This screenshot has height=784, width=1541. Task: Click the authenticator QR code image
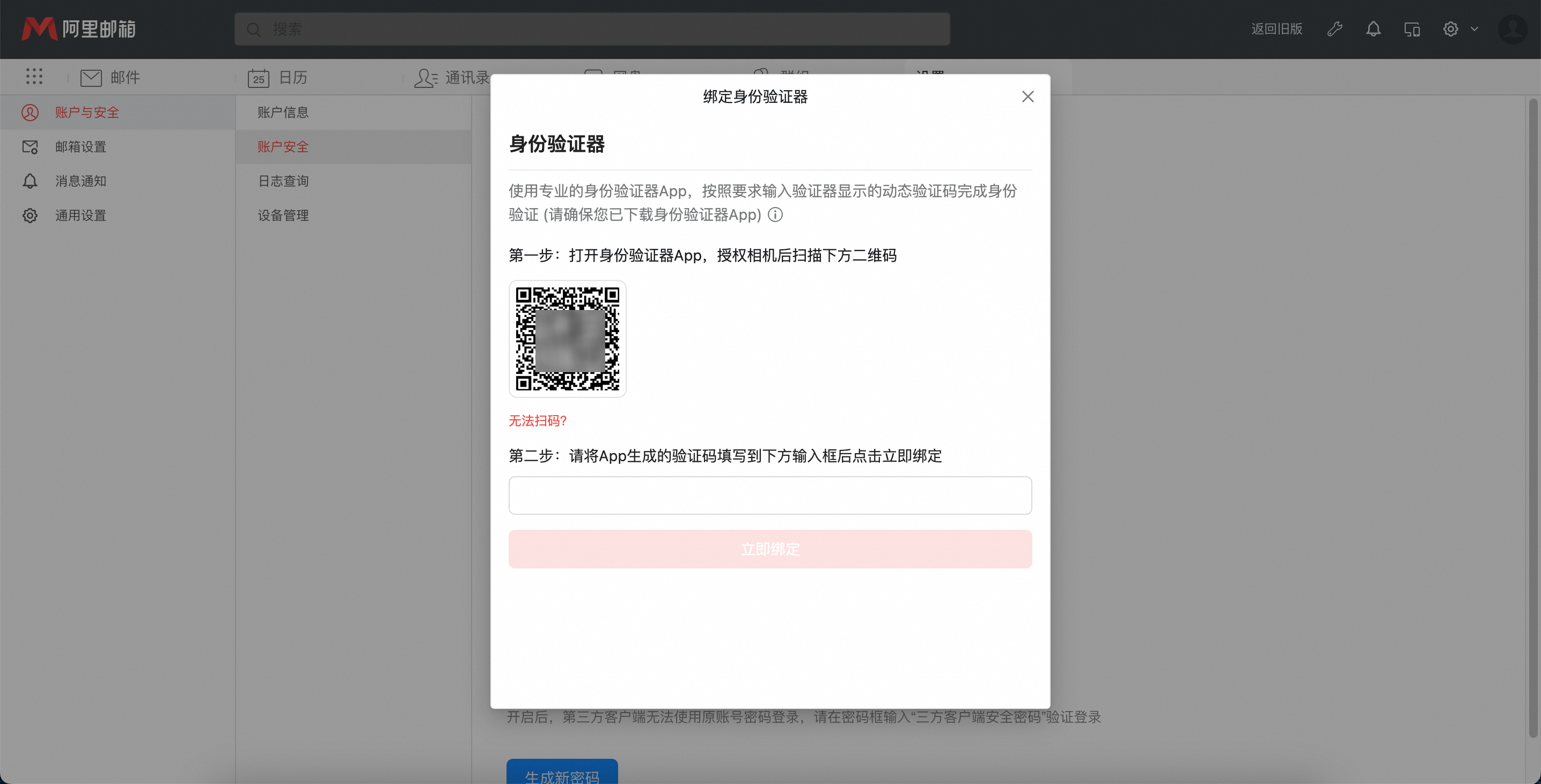coord(567,338)
